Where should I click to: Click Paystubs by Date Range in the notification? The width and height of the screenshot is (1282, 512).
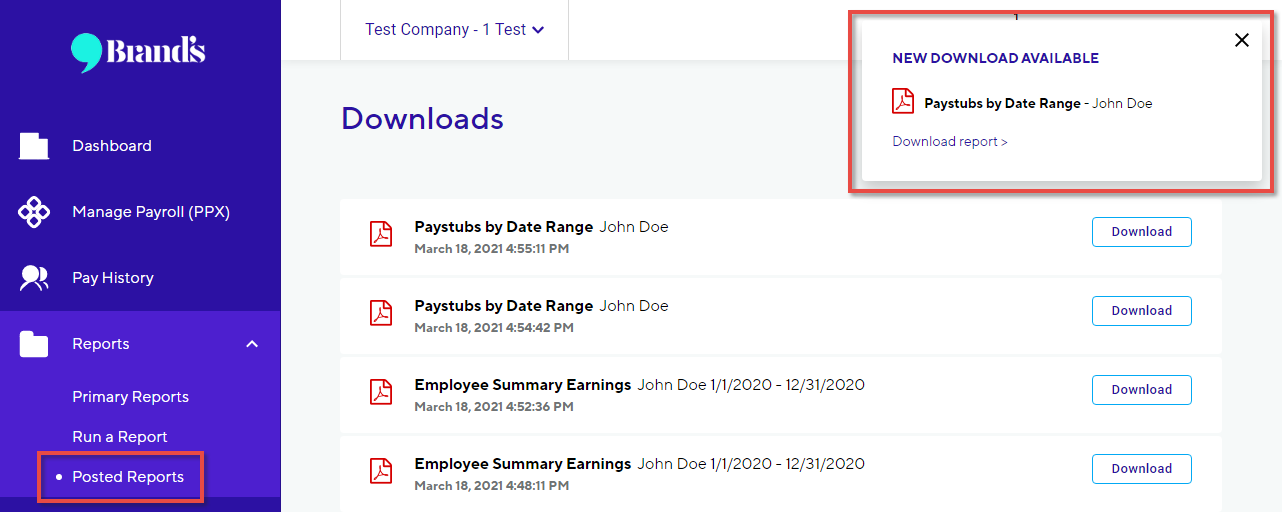(x=1002, y=103)
